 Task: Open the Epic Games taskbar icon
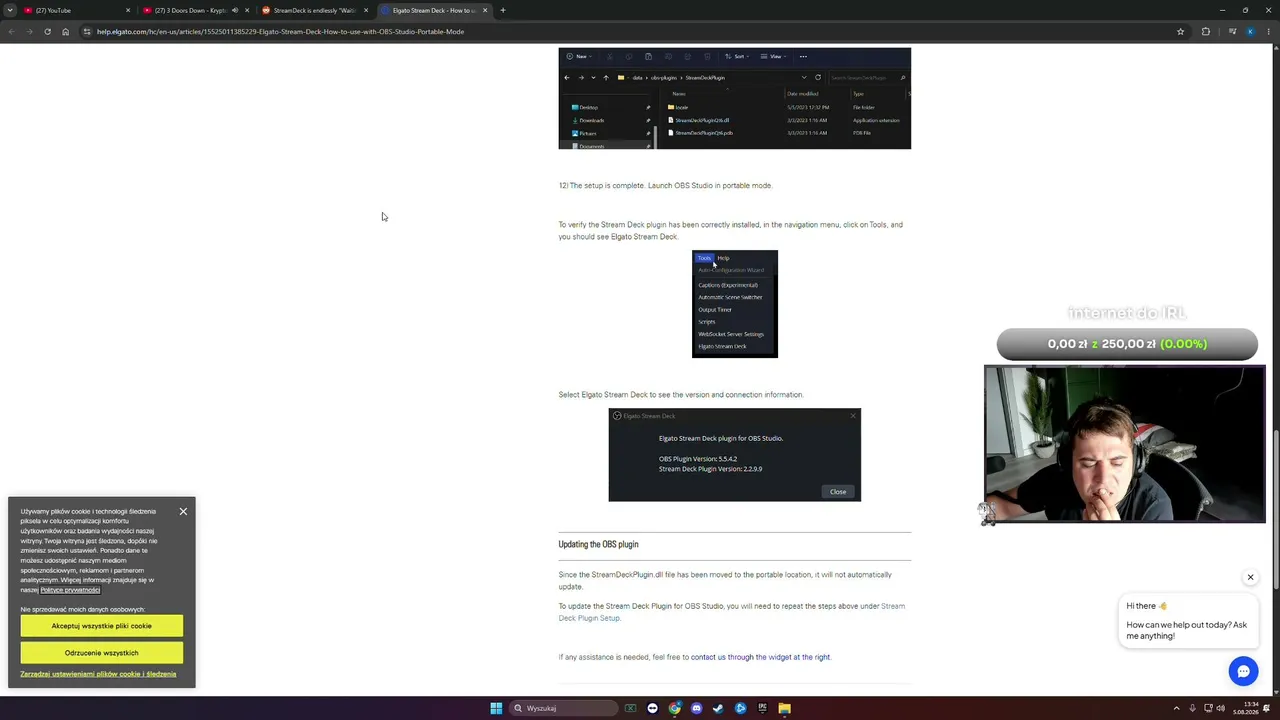point(762,708)
